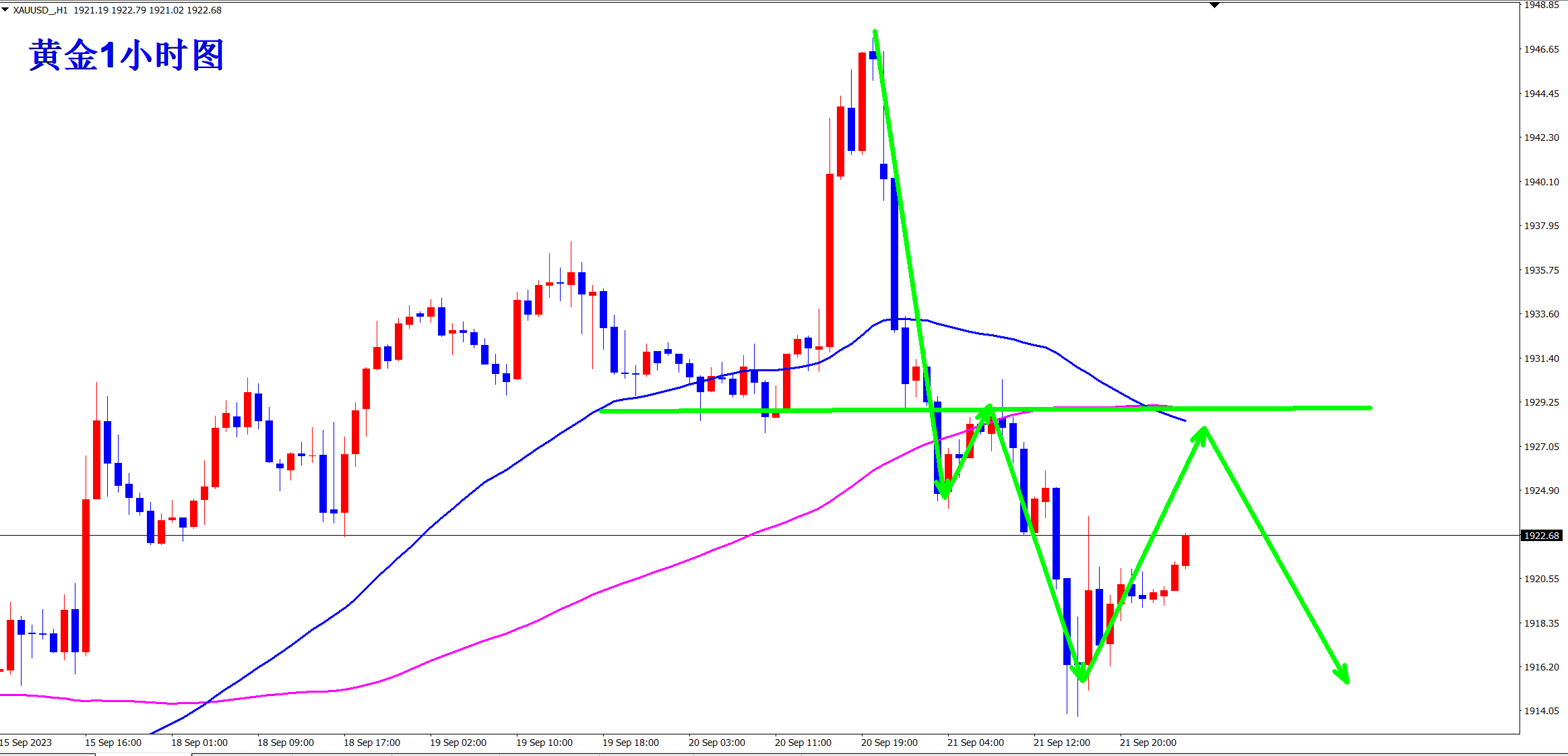1568x756 pixels.
Task: Click the chart shift triangle marker at top
Action: 1214,5
